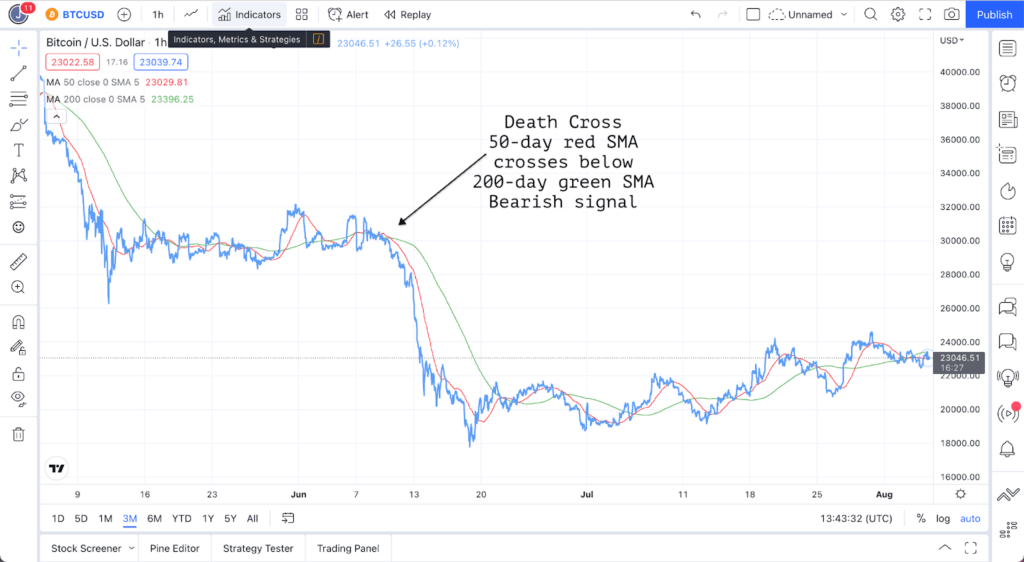
Task: Open the user profile avatar menu
Action: point(20,14)
